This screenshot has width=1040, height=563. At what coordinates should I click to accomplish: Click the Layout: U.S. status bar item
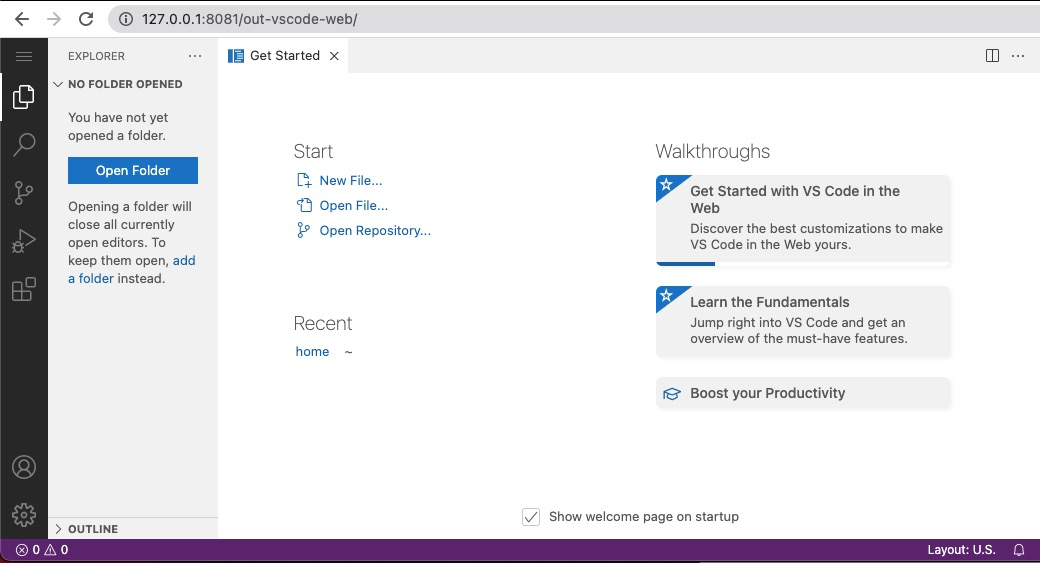(961, 550)
